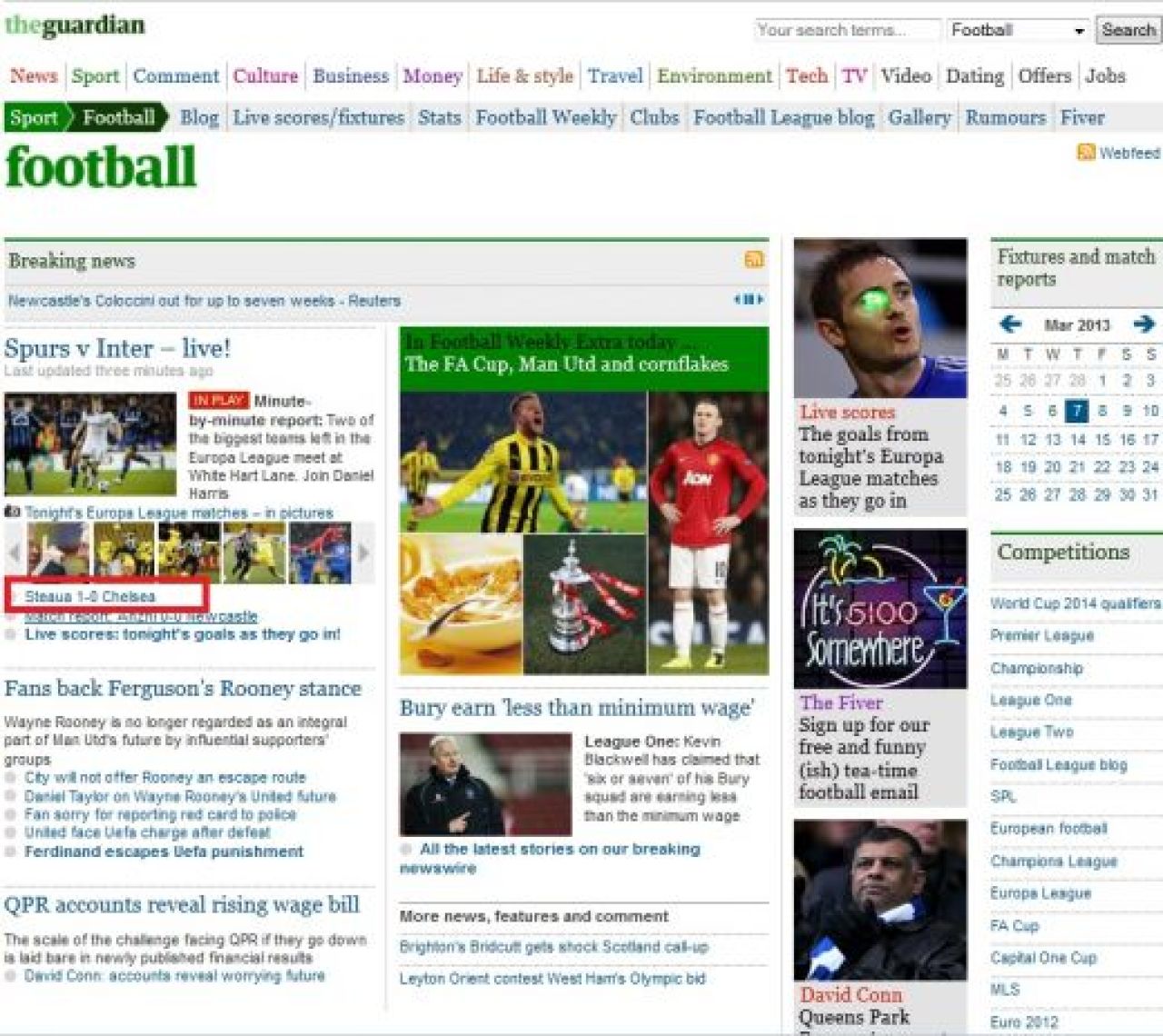Select the Football League blog tab
The width and height of the screenshot is (1163, 1036).
coord(784,117)
